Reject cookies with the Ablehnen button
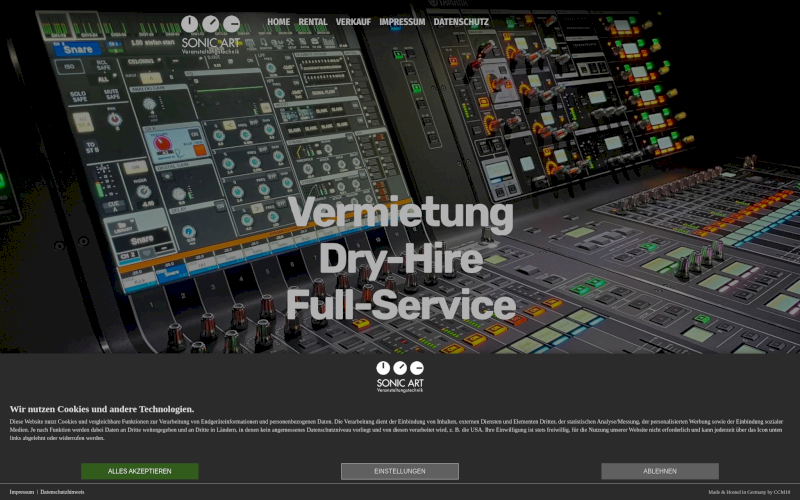 point(660,471)
